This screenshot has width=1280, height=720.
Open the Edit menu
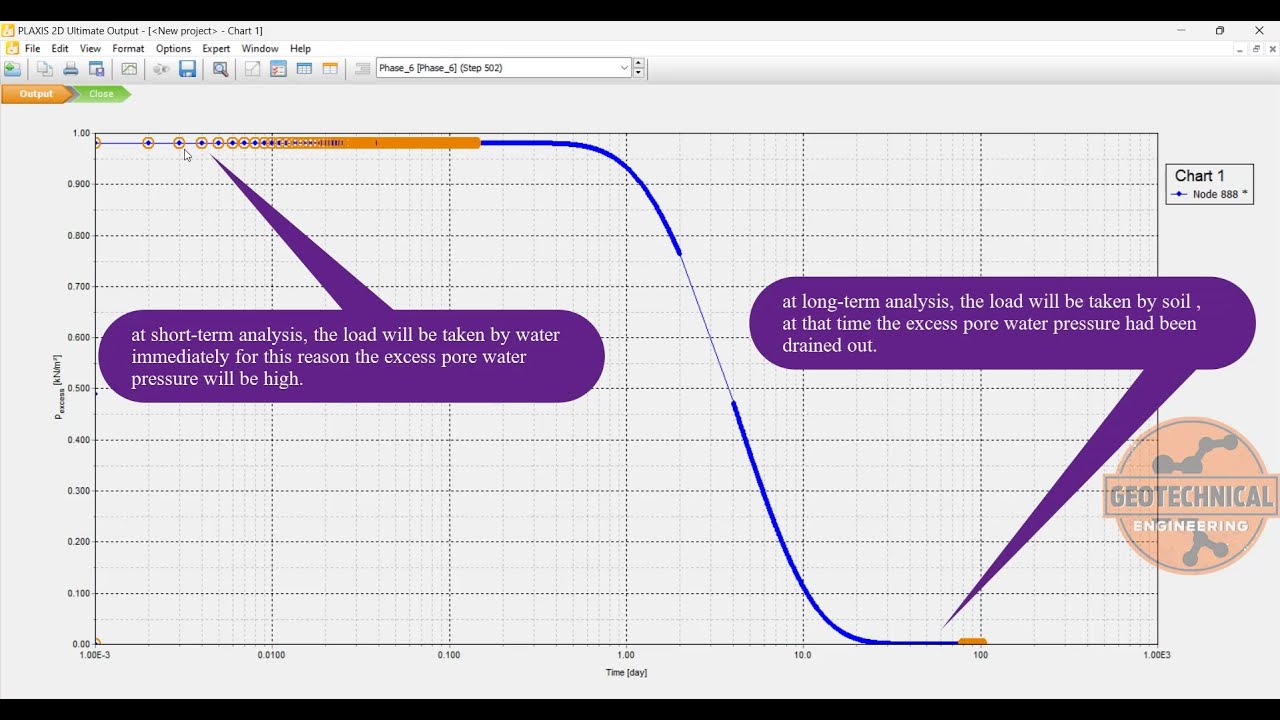60,48
